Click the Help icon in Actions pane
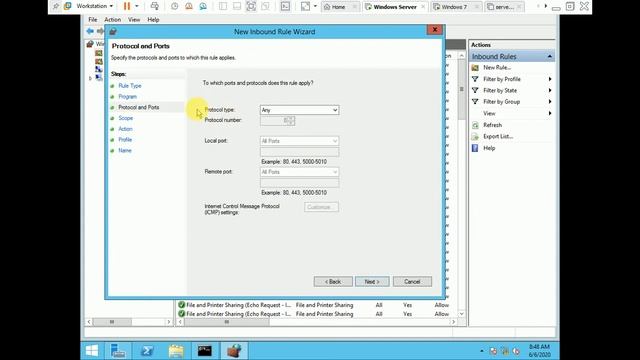This screenshot has width=640, height=360. [475, 148]
